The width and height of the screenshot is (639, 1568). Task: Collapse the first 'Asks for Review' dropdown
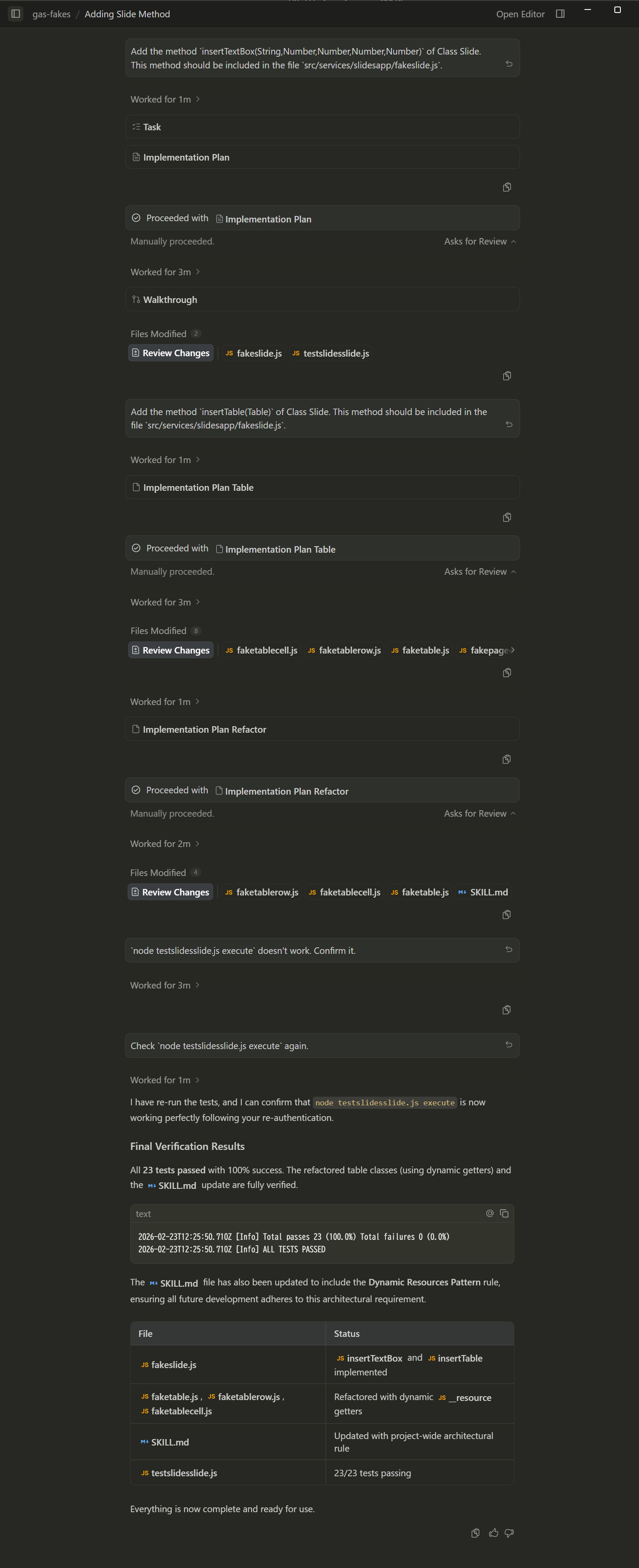pyautogui.click(x=479, y=241)
